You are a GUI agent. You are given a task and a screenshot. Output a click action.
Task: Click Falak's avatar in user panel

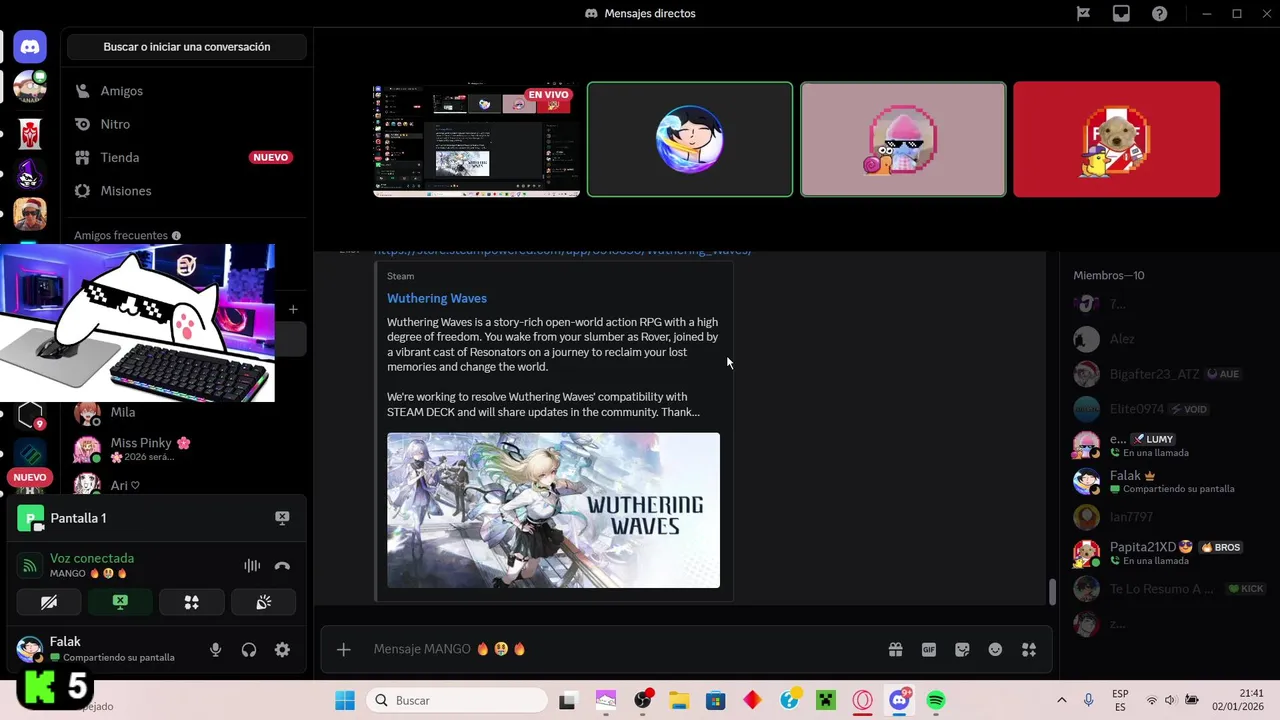(x=30, y=650)
